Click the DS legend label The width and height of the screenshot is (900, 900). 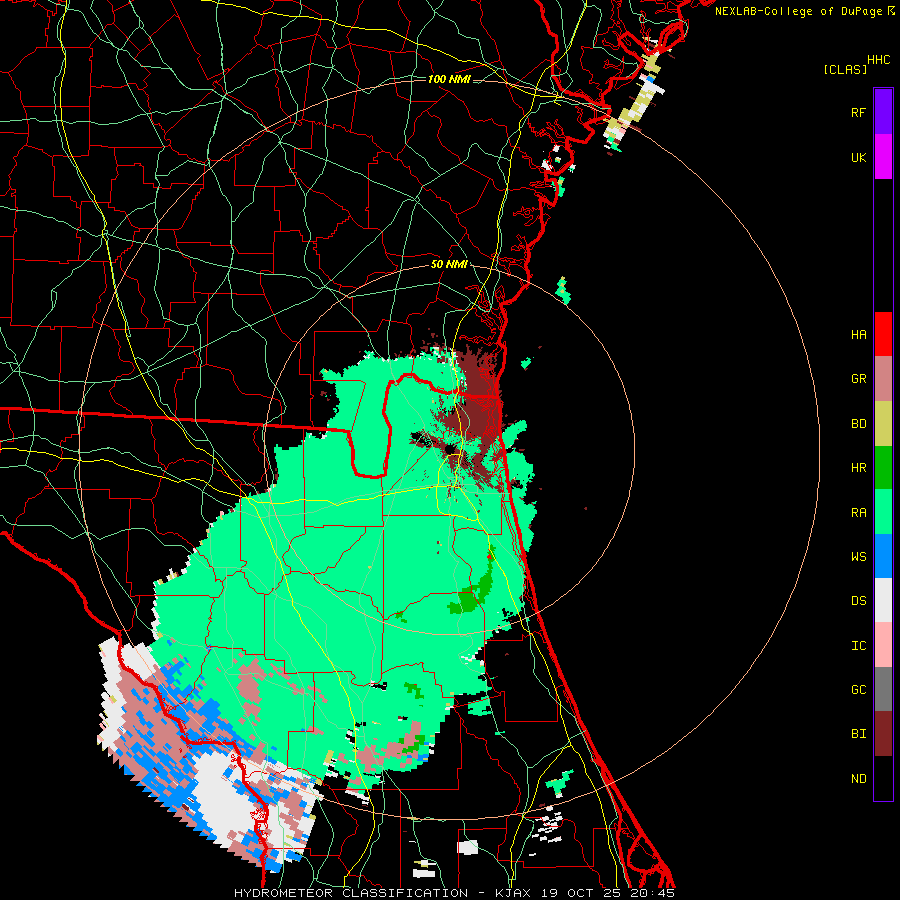point(859,601)
